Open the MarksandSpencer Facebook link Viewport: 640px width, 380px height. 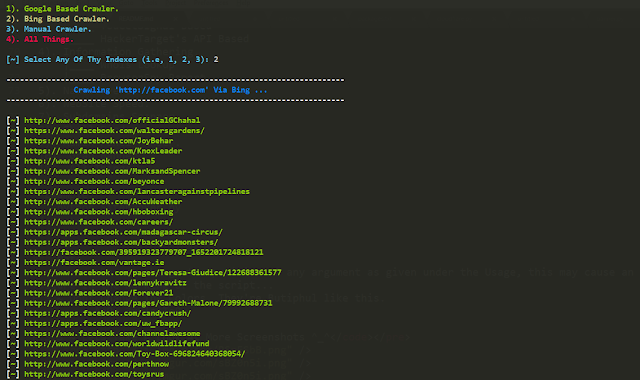click(112, 171)
